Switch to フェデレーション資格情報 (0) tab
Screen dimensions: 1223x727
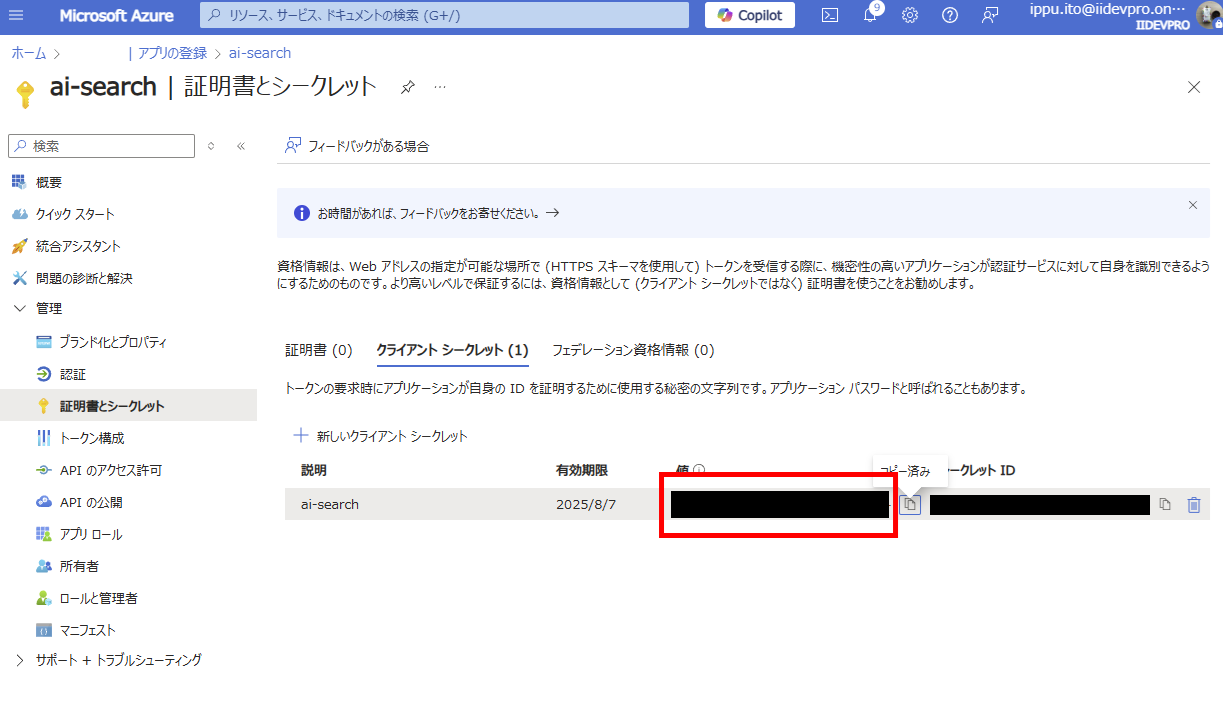(x=633, y=350)
